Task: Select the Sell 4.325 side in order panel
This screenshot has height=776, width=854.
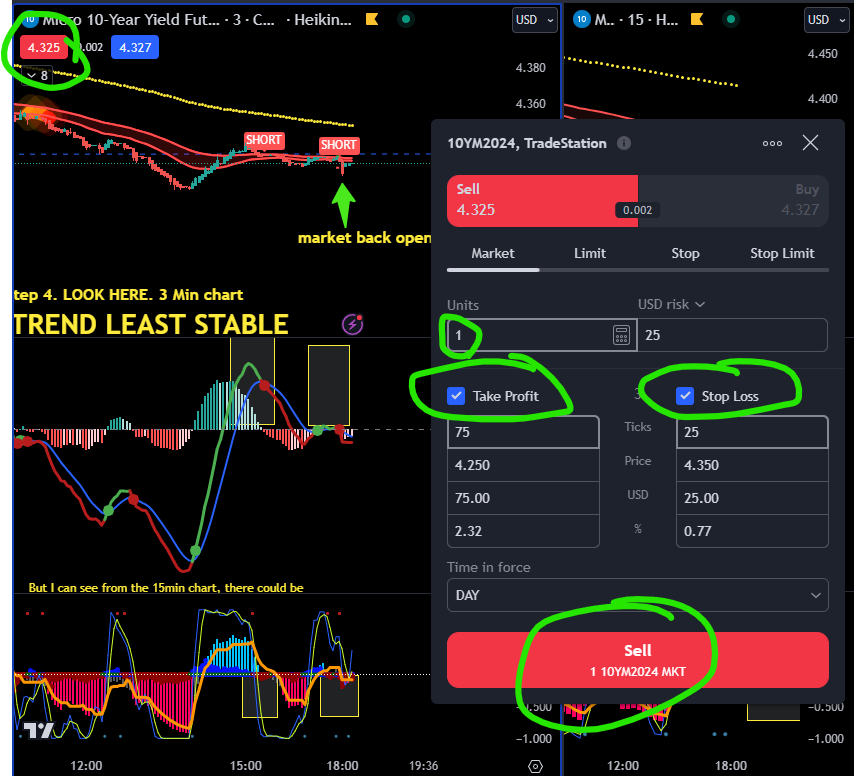Action: pyautogui.click(x=542, y=201)
